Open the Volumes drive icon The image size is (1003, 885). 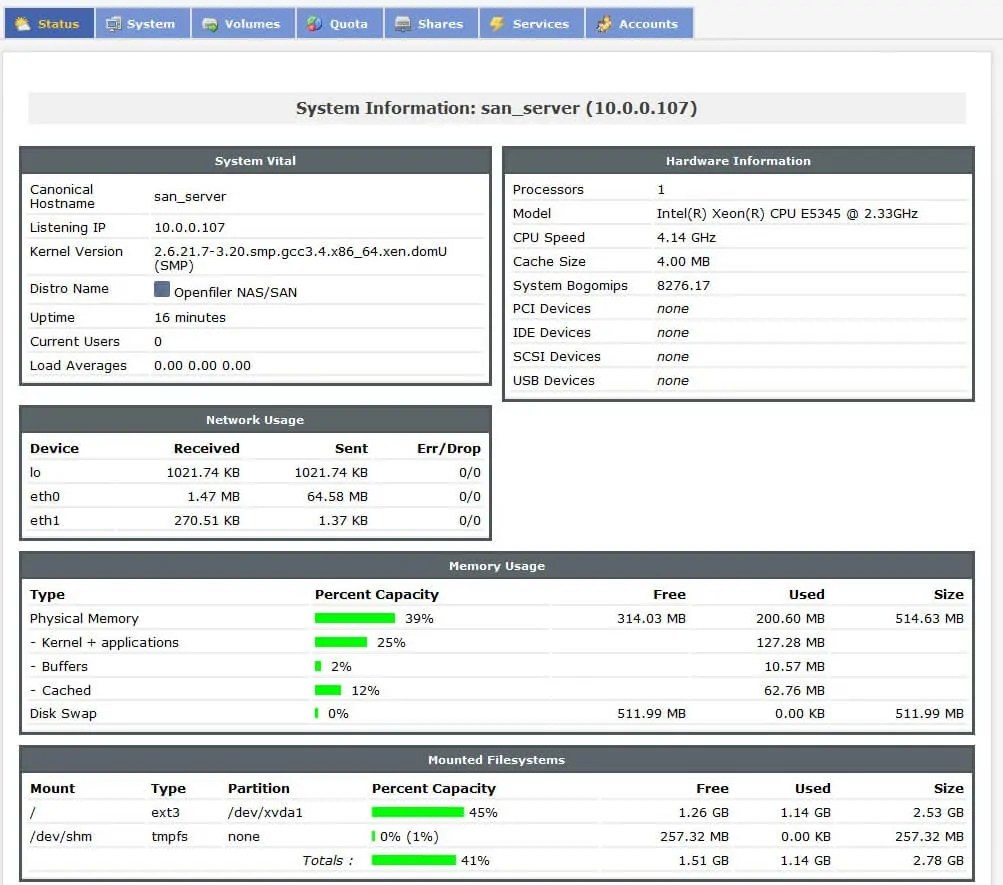pyautogui.click(x=211, y=22)
